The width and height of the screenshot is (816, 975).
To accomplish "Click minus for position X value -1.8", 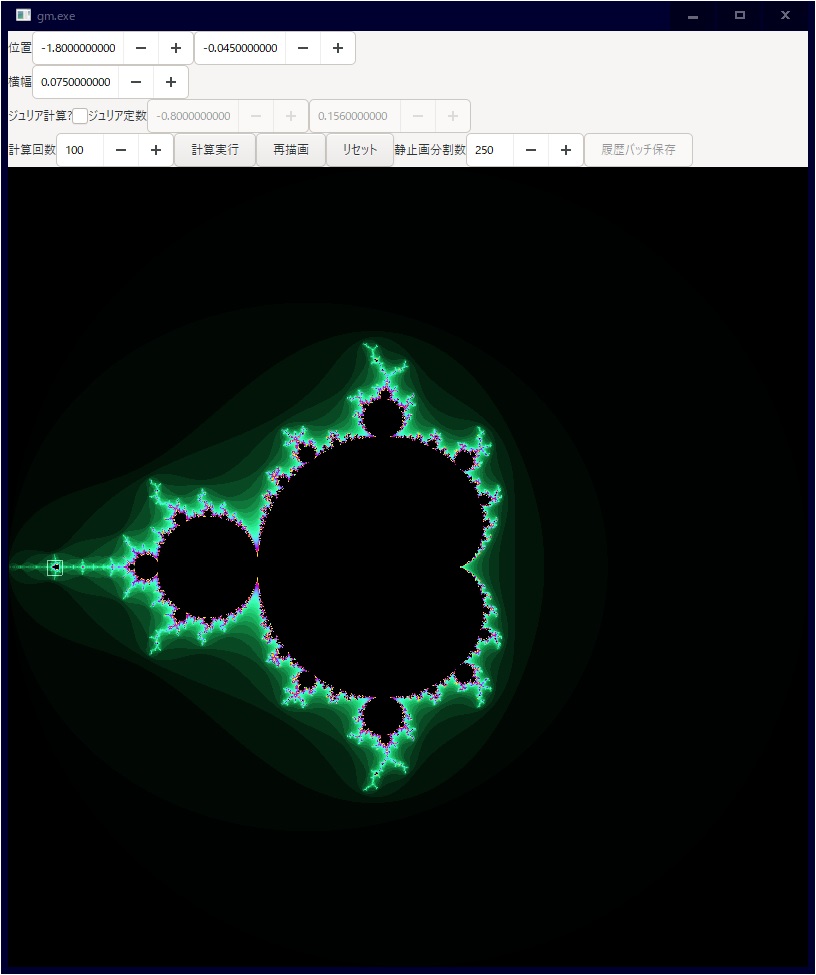I will click(x=141, y=48).
